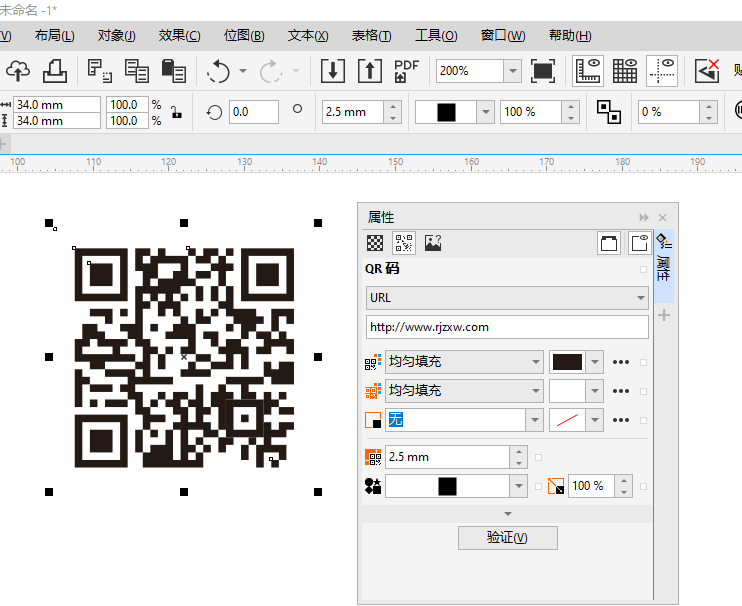Expand the first 均匀填充 fill type dropdown
Image resolution: width=742 pixels, height=606 pixels.
tap(534, 362)
